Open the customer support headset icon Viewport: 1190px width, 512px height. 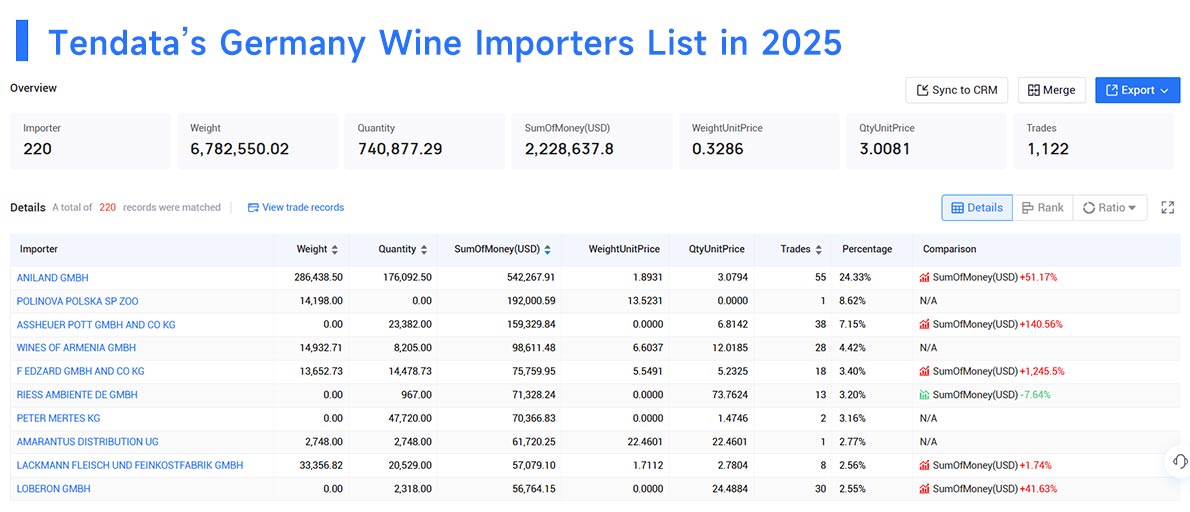click(1179, 460)
